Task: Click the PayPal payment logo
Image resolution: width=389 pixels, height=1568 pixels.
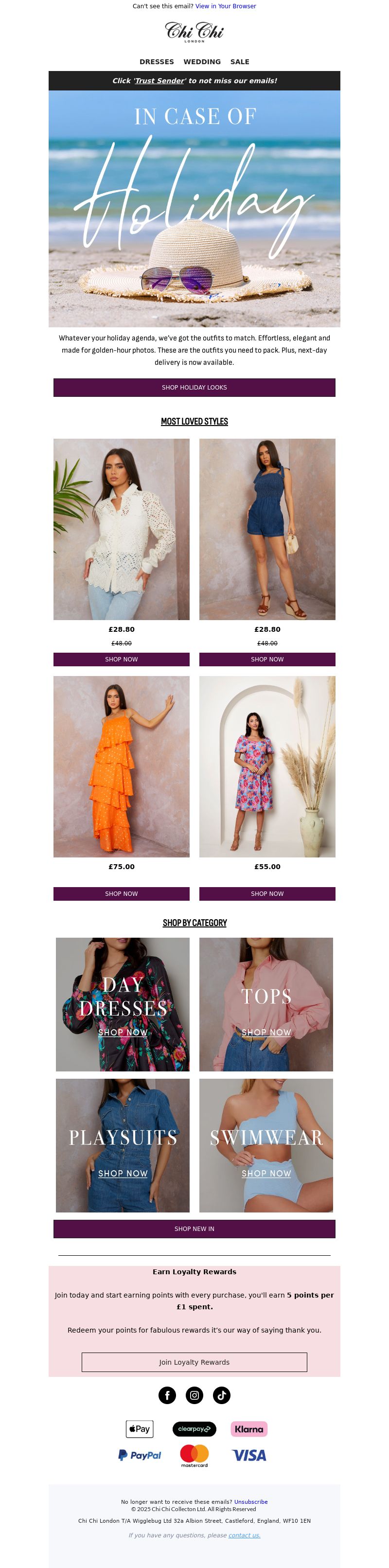Action: click(x=140, y=1455)
